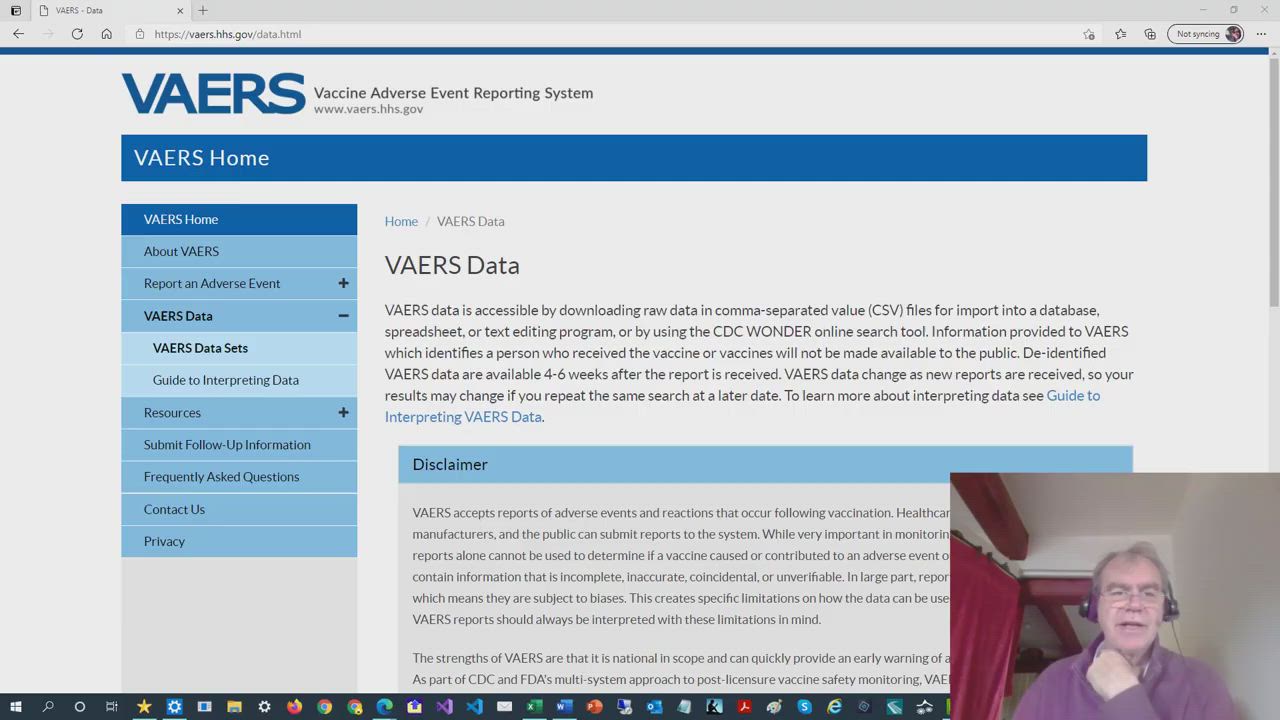The image size is (1280, 720).
Task: Click the Not syncing profile button
Action: (x=1207, y=34)
